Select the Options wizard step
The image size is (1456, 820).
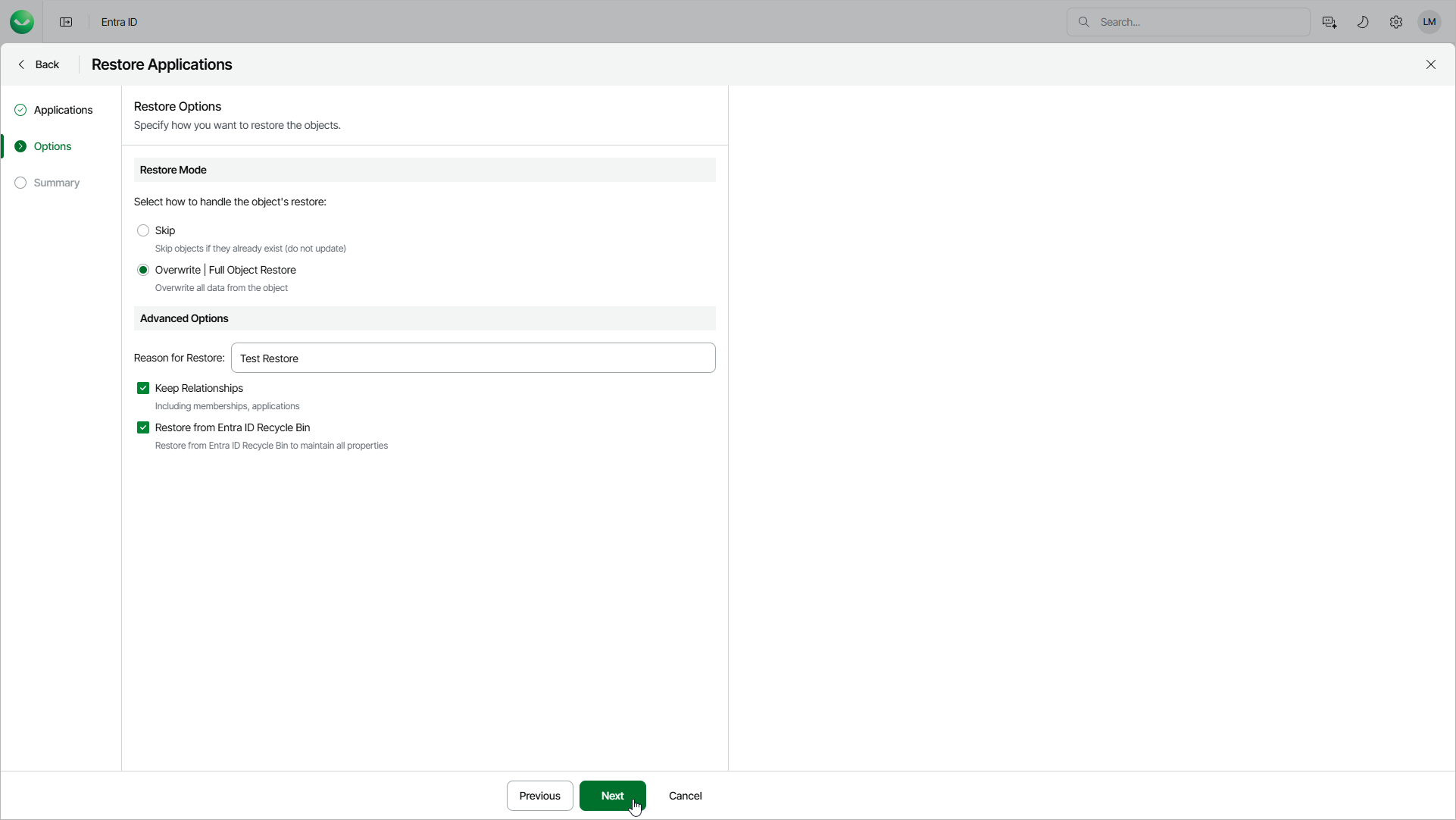pos(52,146)
